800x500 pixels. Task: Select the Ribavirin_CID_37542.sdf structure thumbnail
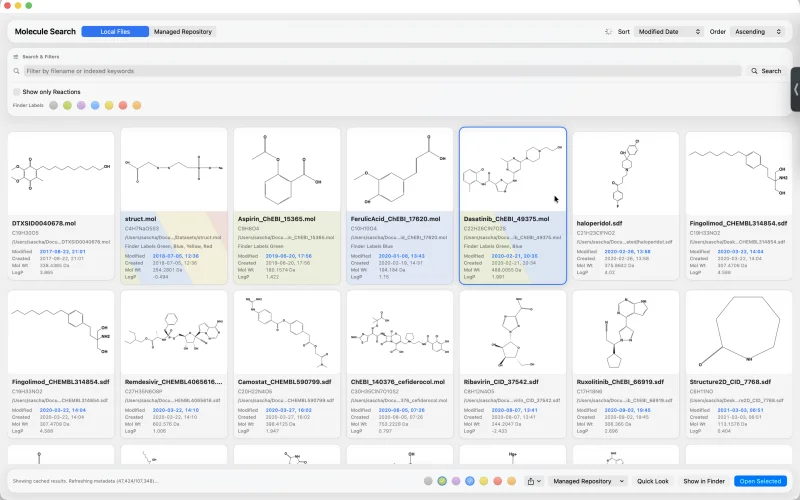tap(513, 332)
